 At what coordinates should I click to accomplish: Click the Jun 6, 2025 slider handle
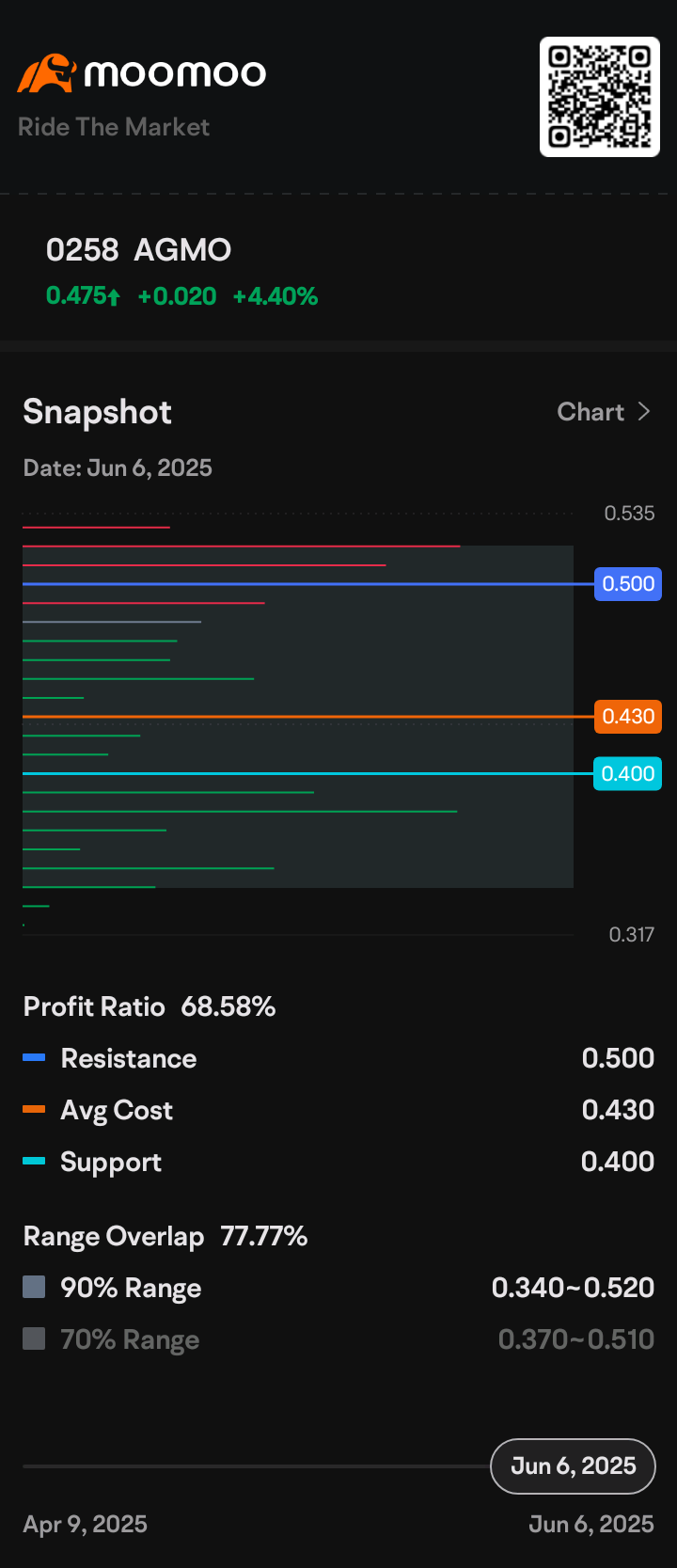[574, 1466]
